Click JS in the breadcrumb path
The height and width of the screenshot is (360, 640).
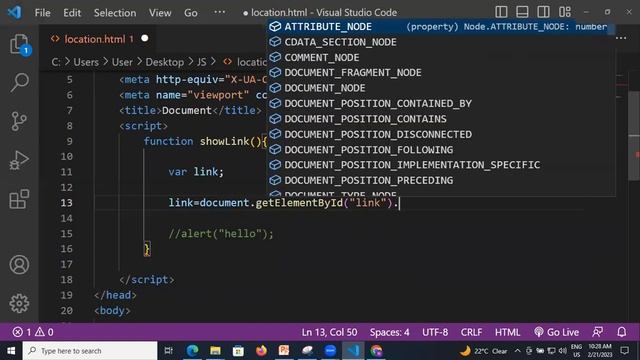202,62
